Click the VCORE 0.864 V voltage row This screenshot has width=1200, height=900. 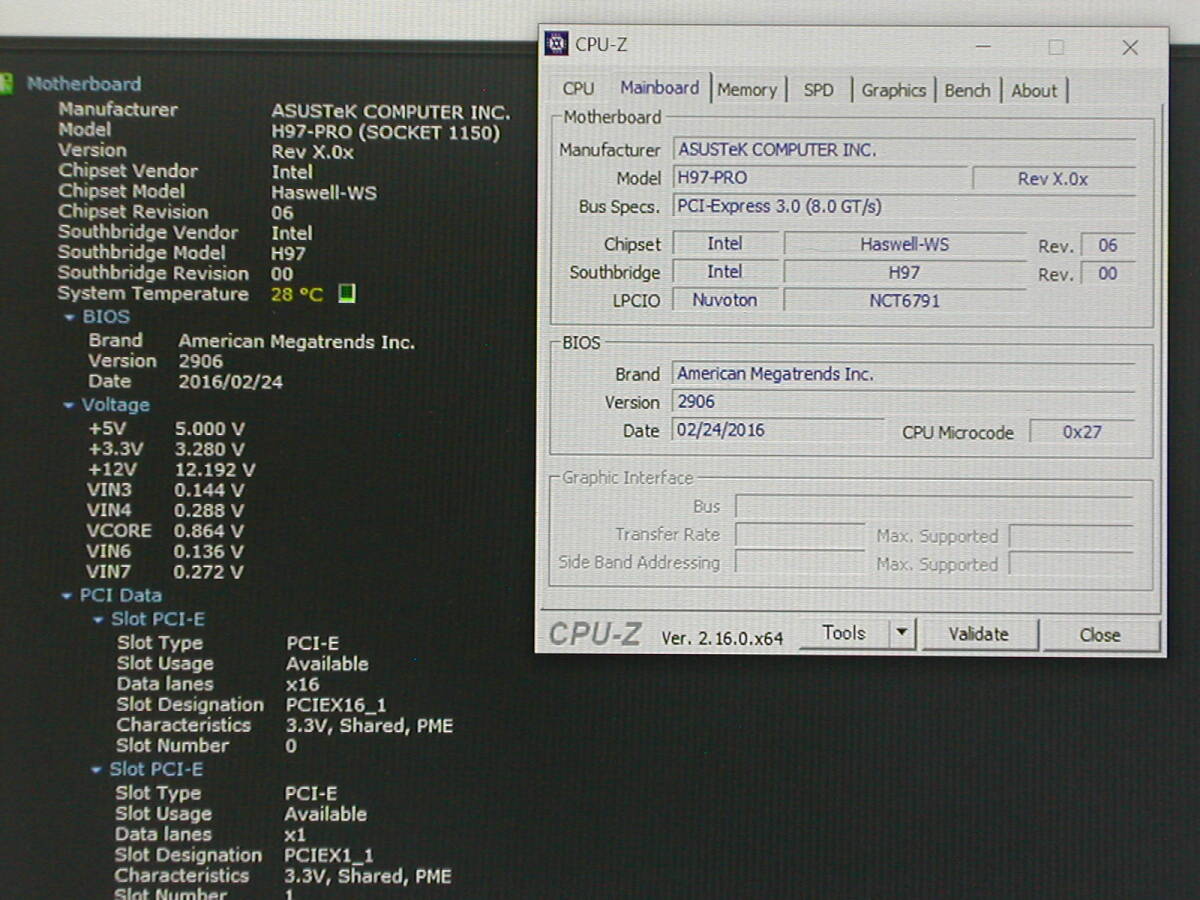coord(165,531)
